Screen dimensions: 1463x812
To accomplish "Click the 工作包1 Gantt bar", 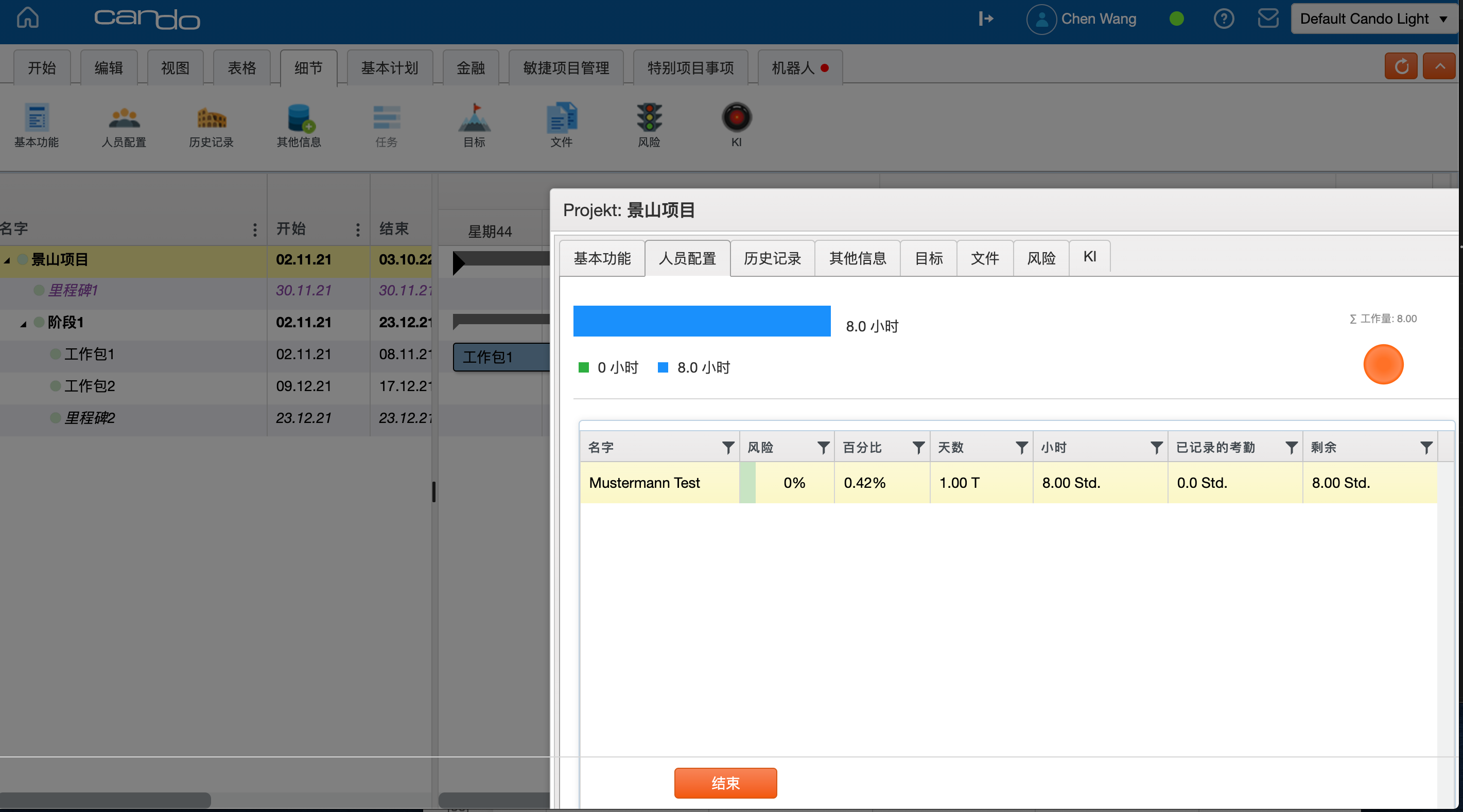I will coord(501,357).
